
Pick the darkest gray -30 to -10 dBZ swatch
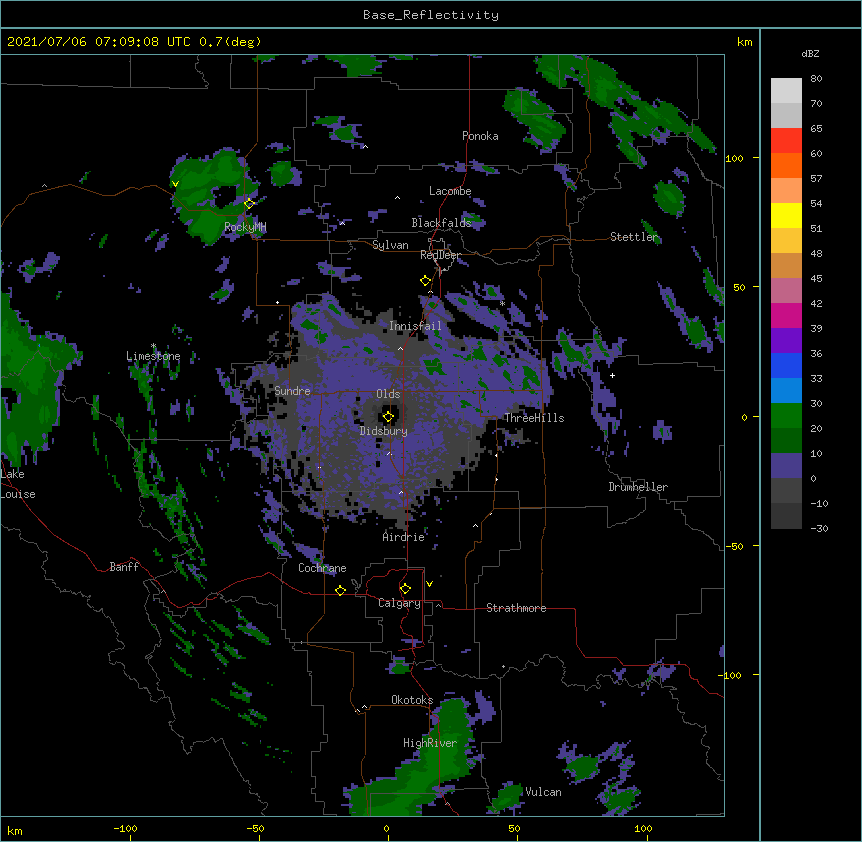tap(786, 516)
